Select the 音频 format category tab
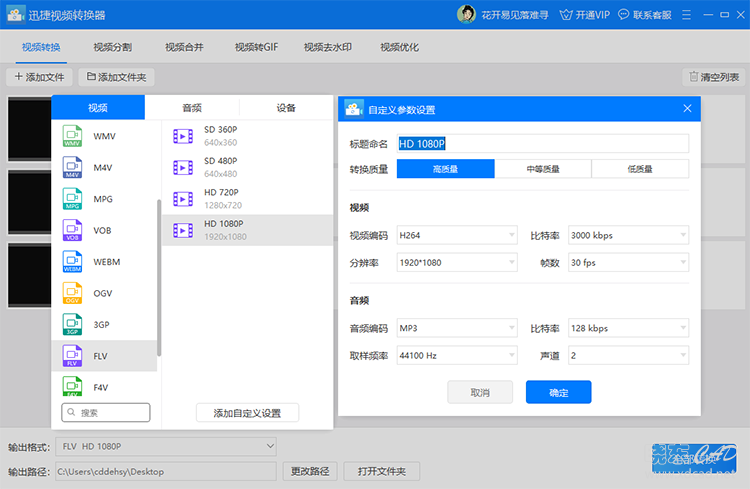The image size is (750, 489). coord(192,108)
